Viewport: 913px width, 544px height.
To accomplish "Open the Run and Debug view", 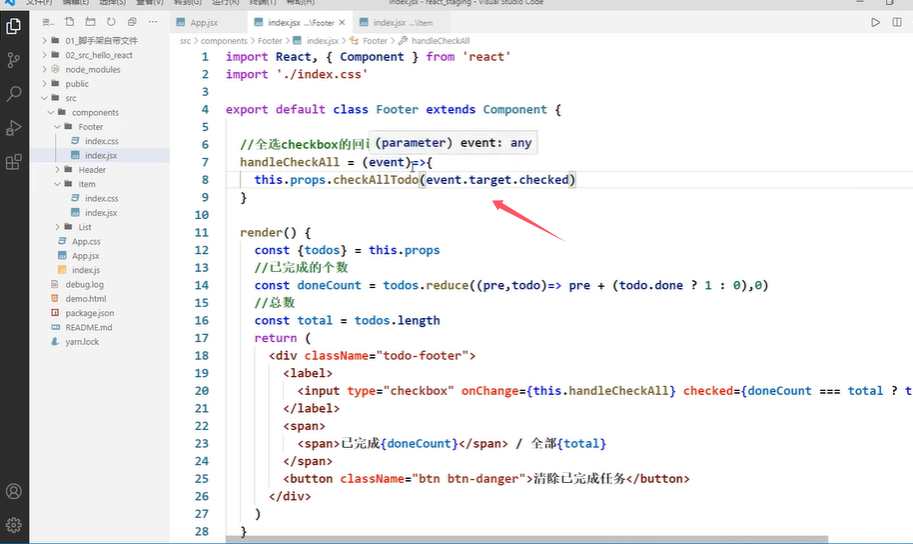I will coord(13,128).
